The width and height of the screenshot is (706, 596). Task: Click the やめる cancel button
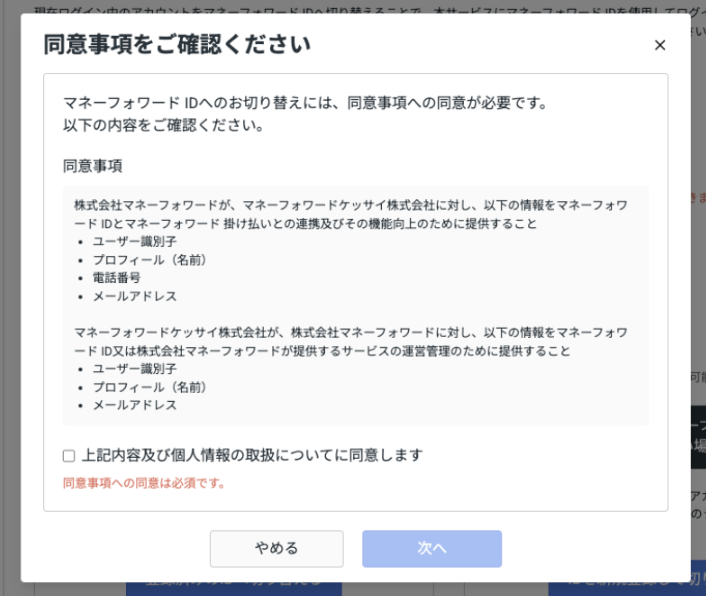click(x=276, y=548)
